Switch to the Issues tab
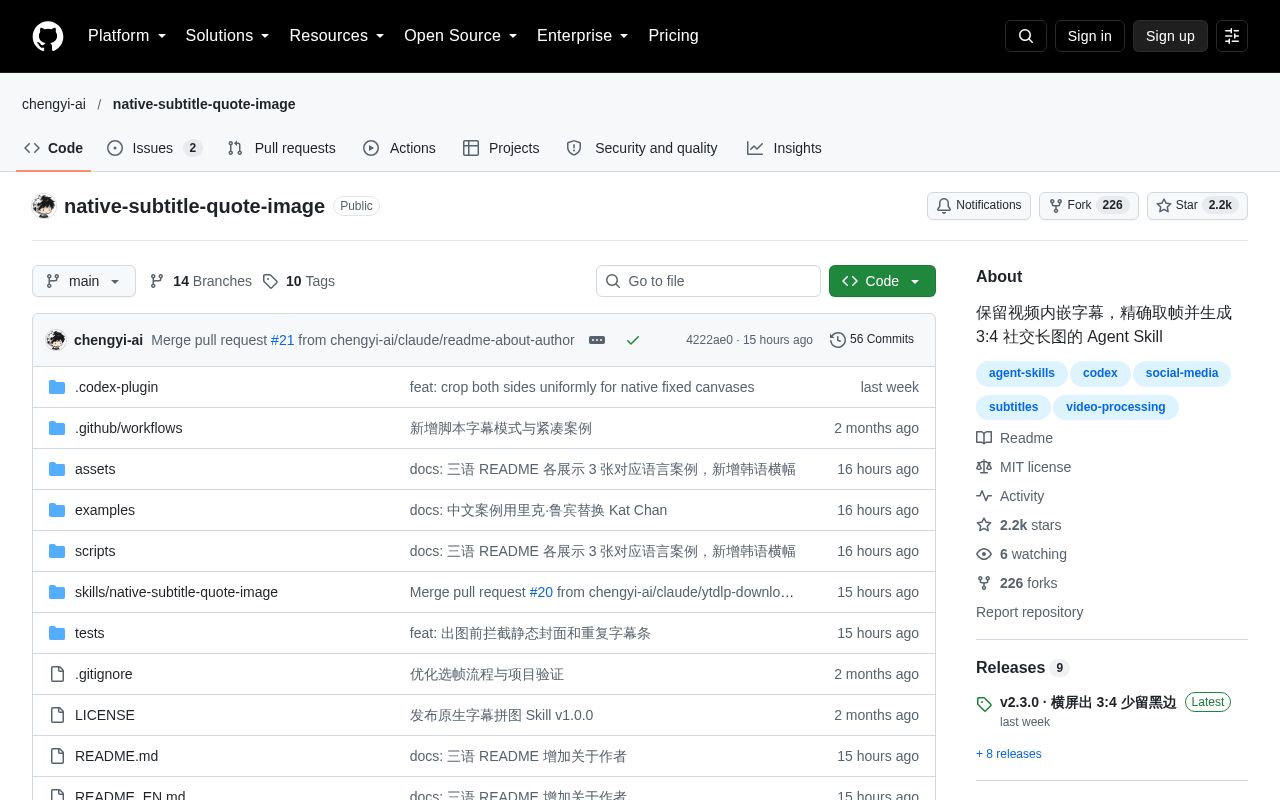 (154, 148)
